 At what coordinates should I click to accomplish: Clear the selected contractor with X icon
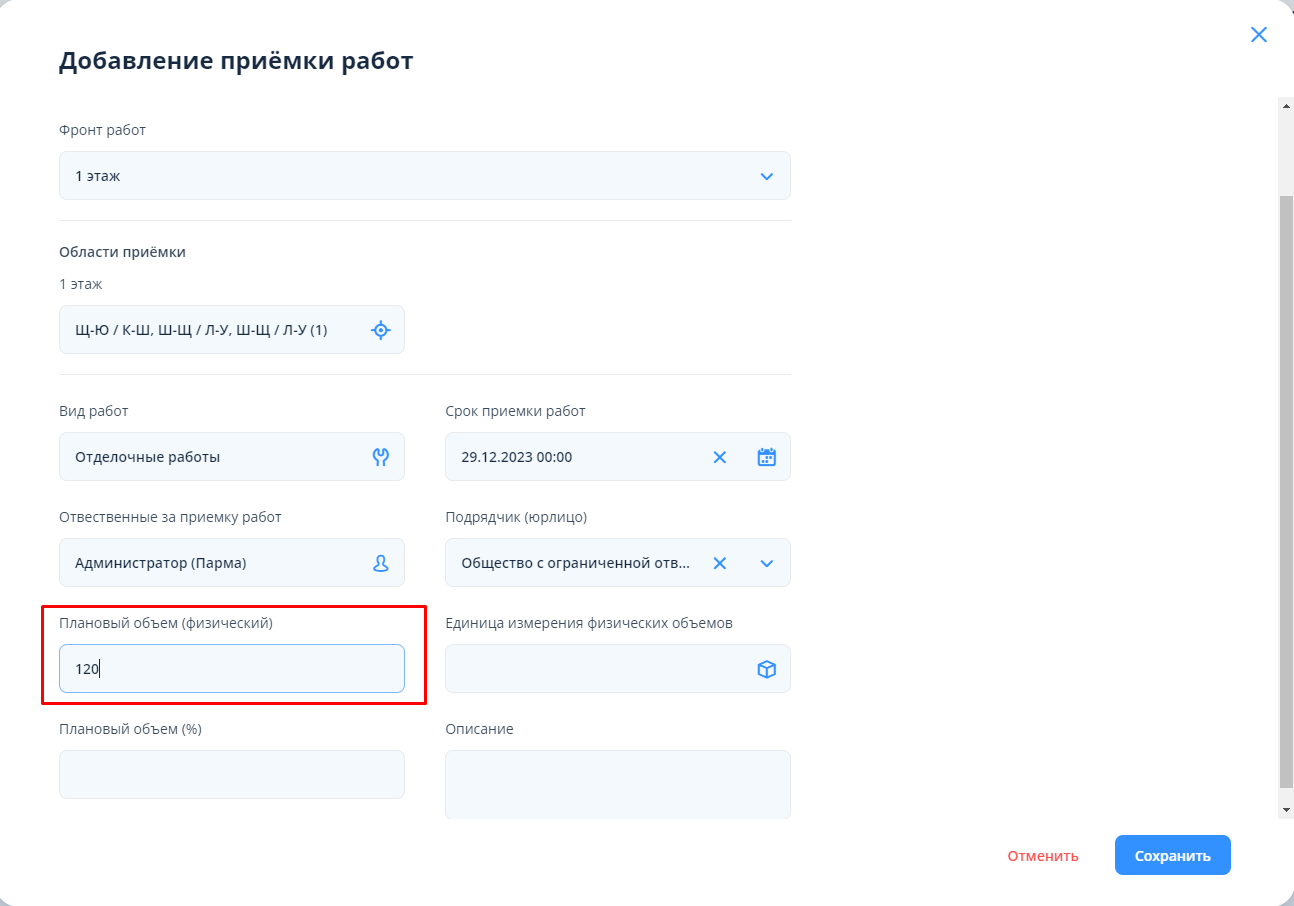coord(719,563)
